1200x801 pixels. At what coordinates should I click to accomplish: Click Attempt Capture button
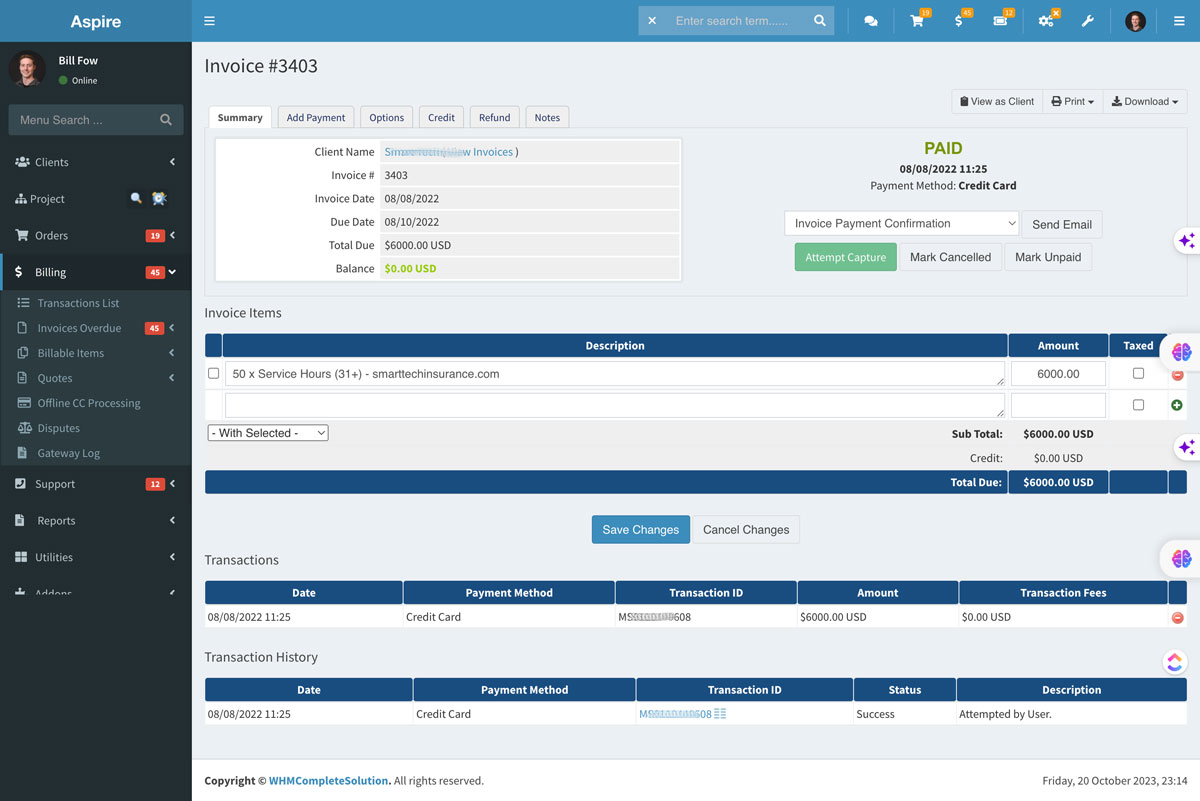click(x=846, y=257)
